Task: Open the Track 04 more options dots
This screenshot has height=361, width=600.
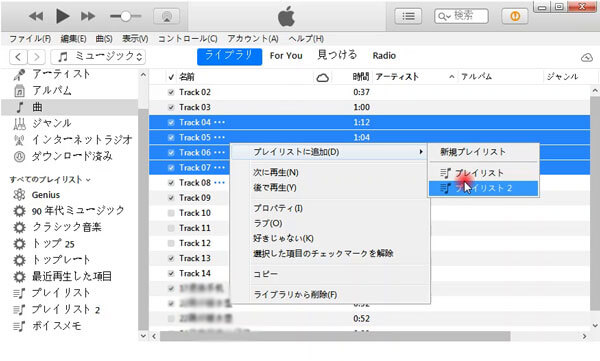Action: (x=219, y=123)
